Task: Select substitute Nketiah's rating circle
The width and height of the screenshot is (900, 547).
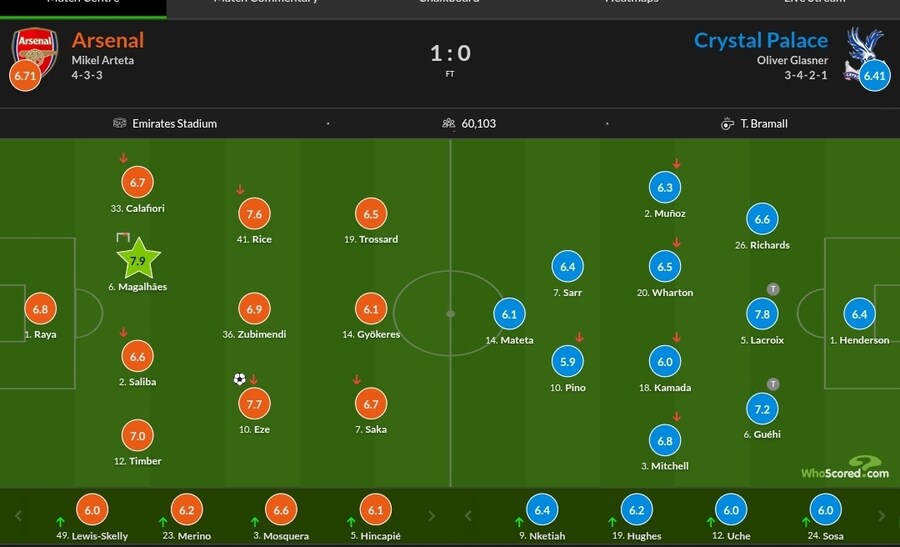Action: (x=541, y=511)
